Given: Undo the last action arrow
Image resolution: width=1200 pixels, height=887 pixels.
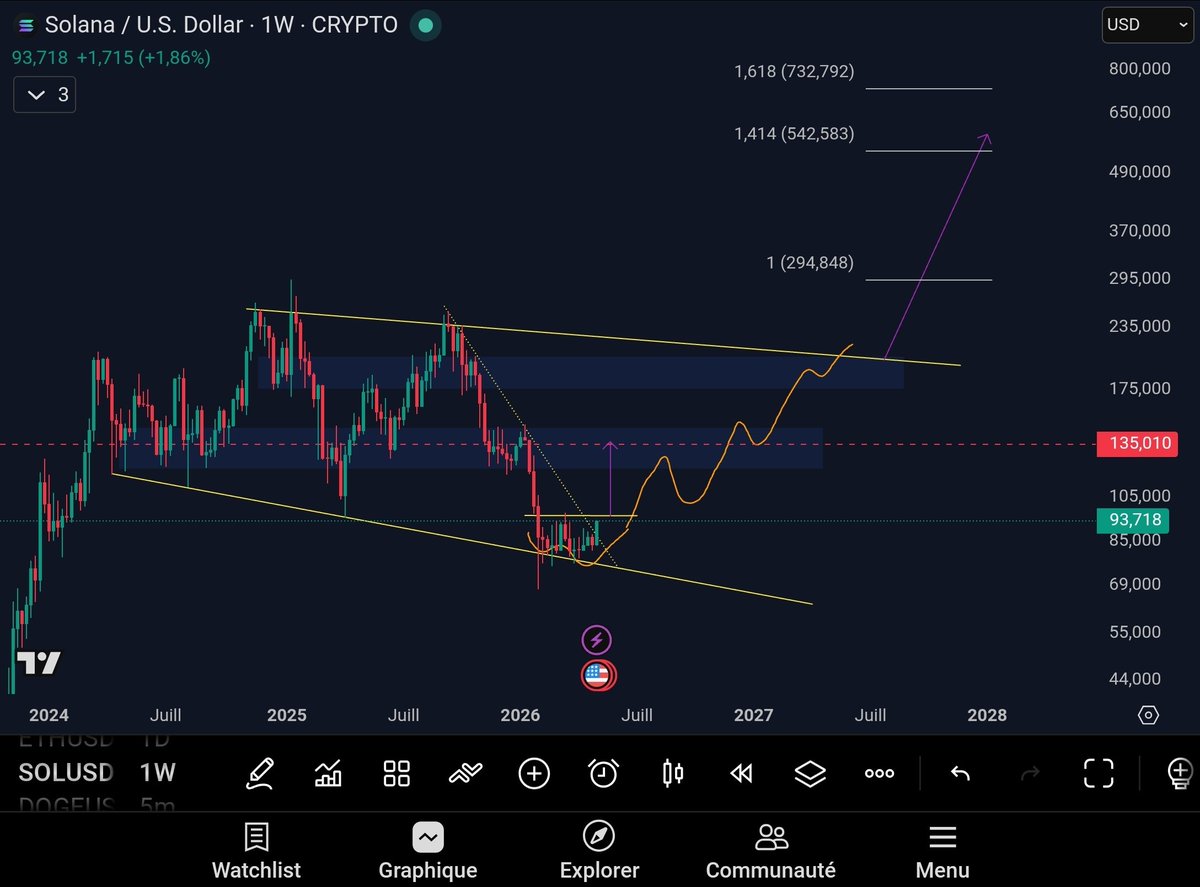Looking at the screenshot, I should coord(960,773).
